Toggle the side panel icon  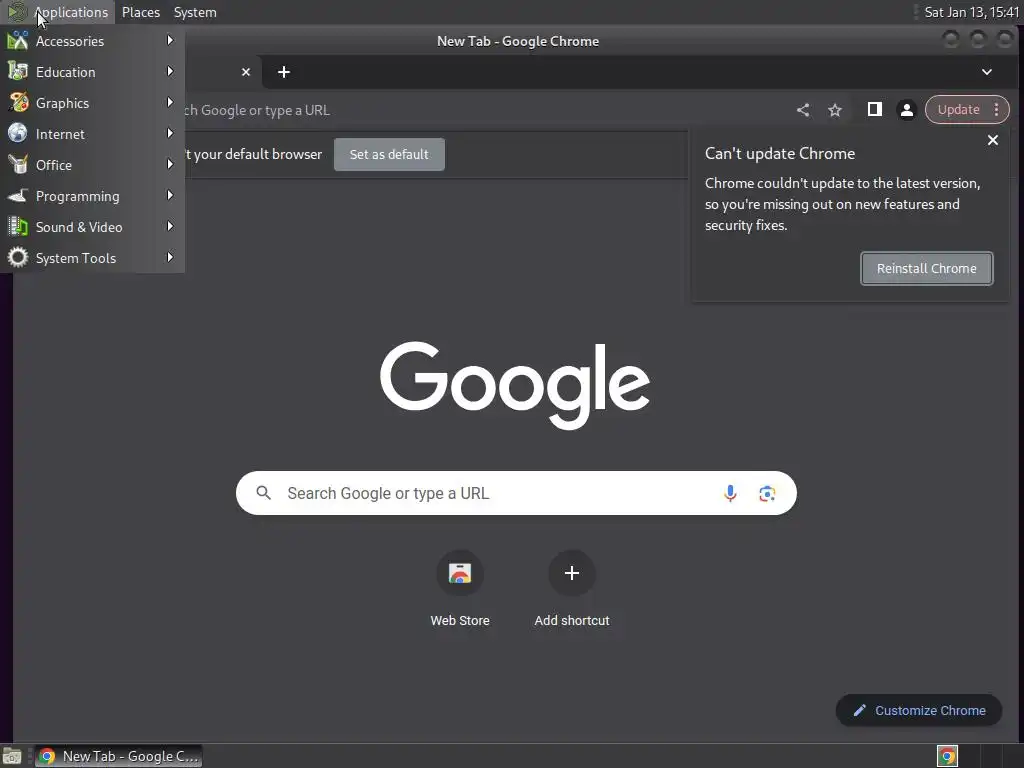(x=874, y=110)
